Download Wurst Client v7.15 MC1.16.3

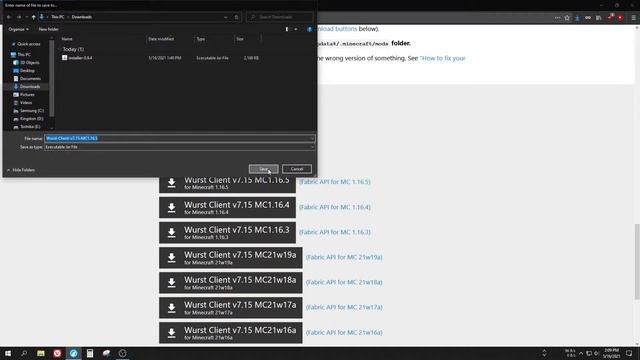[227, 232]
